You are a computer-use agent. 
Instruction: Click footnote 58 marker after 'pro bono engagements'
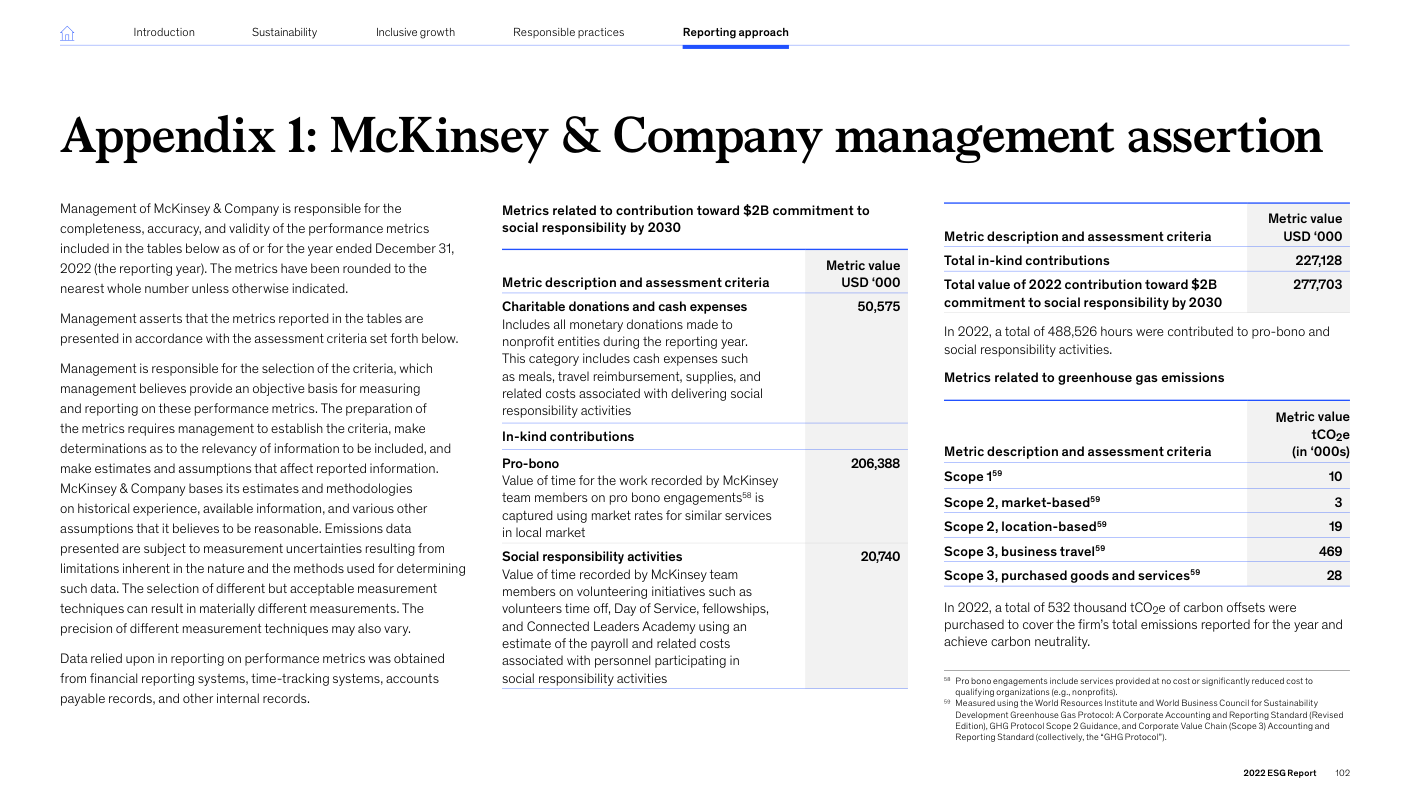[x=746, y=495]
